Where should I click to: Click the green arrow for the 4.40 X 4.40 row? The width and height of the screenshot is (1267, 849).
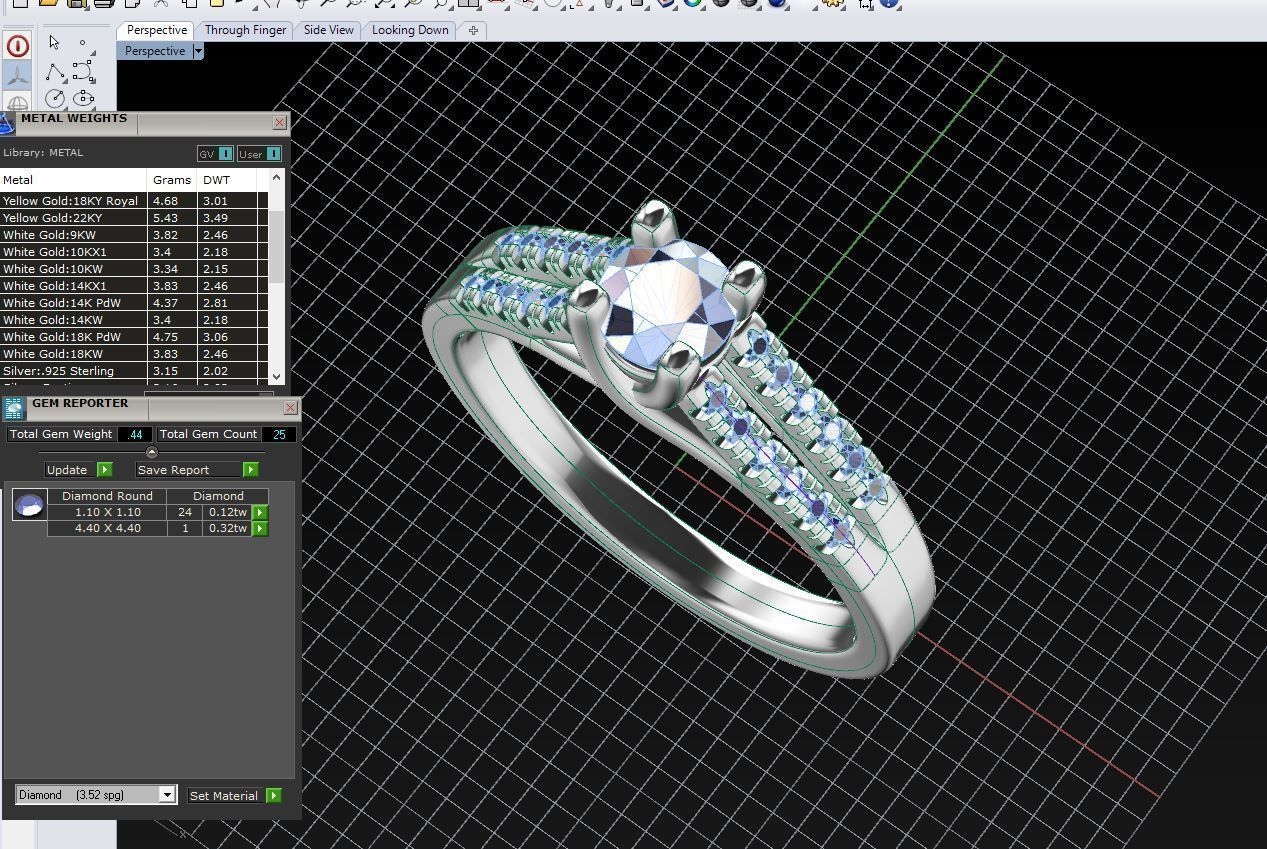tap(260, 528)
